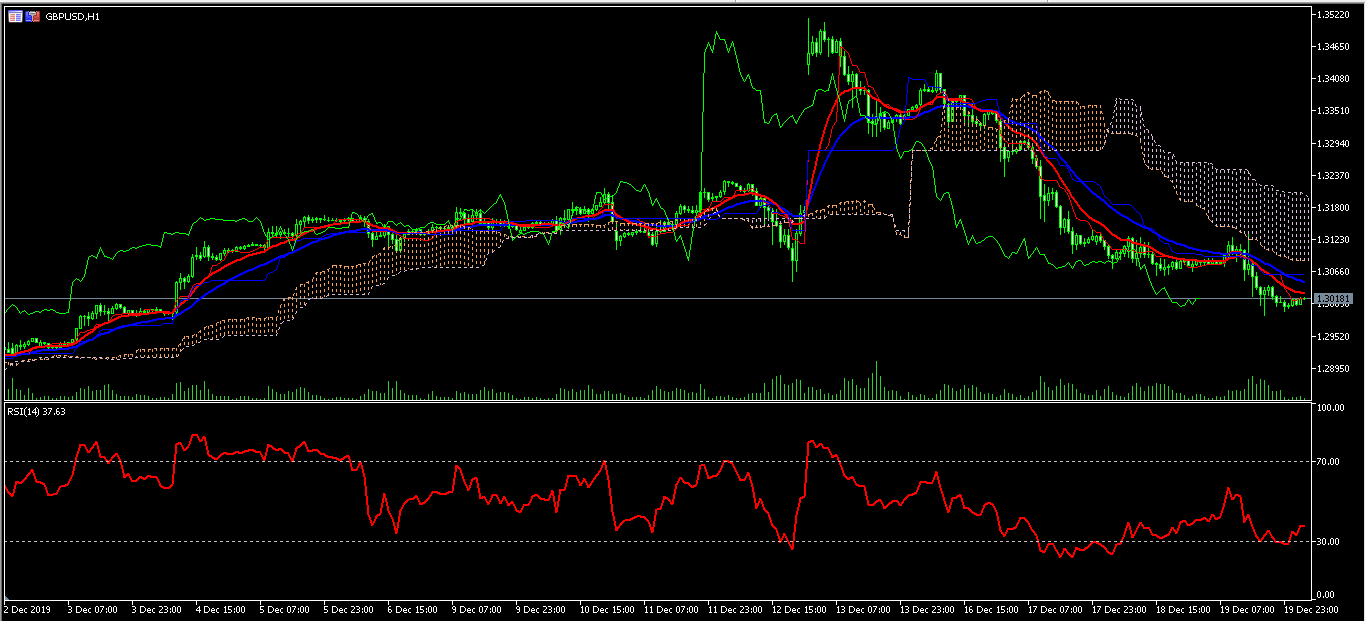Screen dimensions: 1366x621
Task: Click the RSI 70.00 level label
Action: [x=1331, y=461]
